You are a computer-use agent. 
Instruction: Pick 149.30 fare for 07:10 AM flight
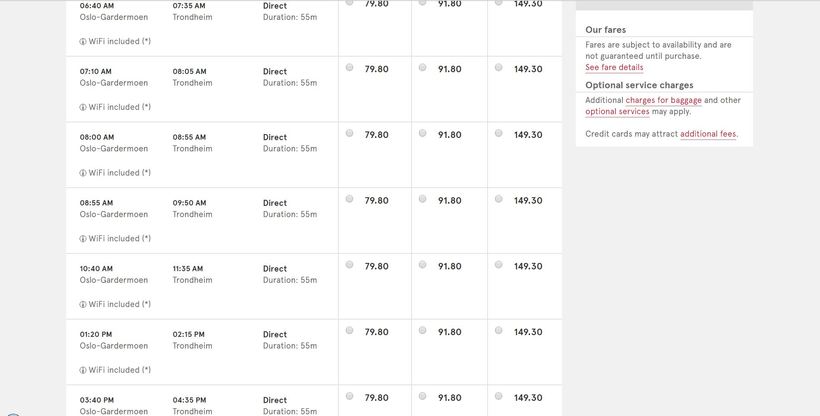(x=498, y=68)
